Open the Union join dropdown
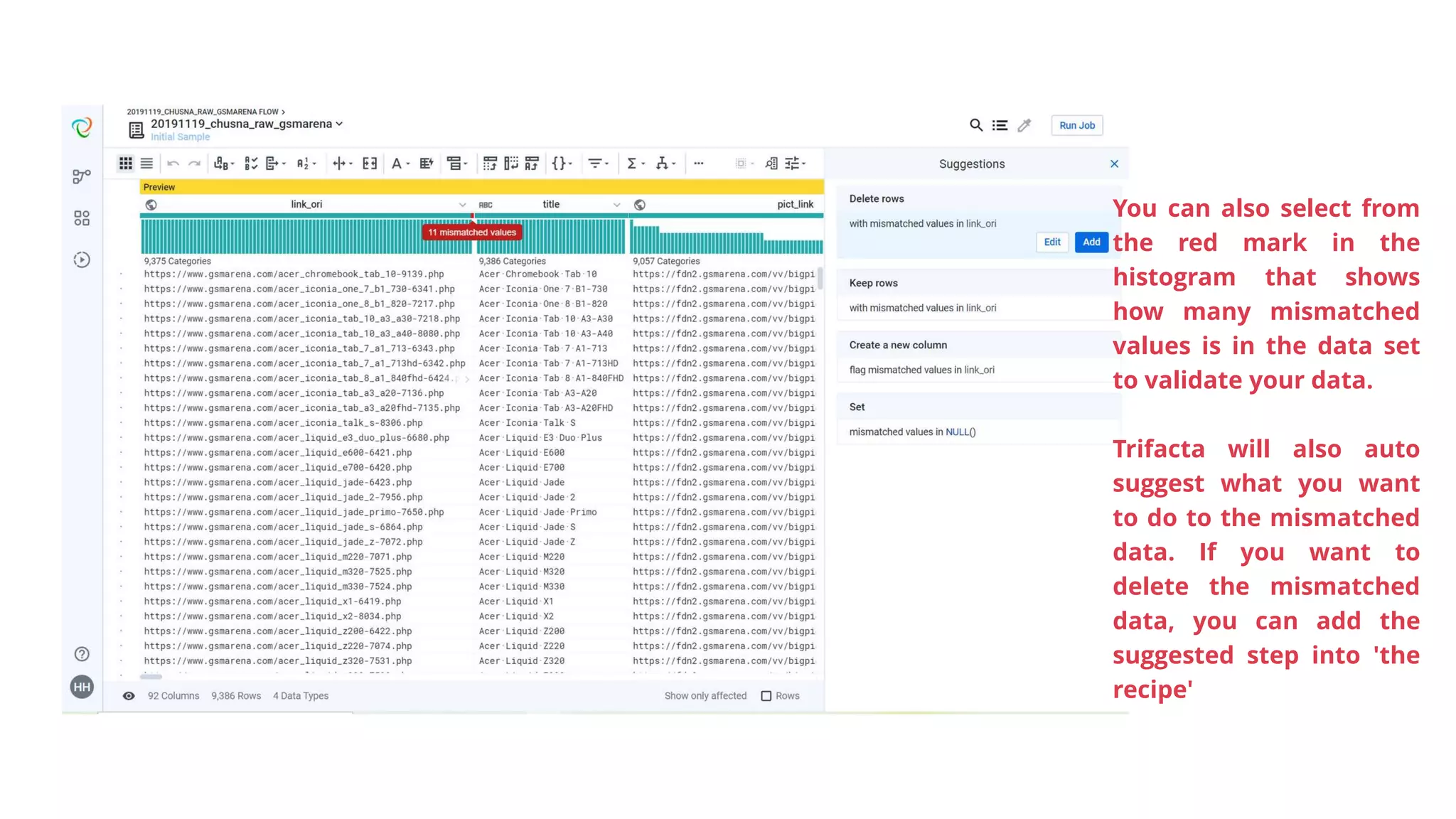The width and height of the screenshot is (1456, 819). [x=665, y=164]
